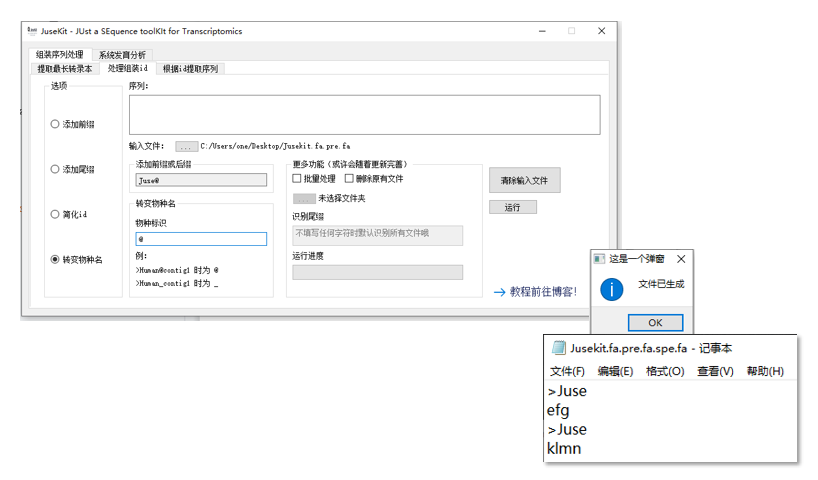This screenshot has width=818, height=480.
Task: Click the Notepad file icon
Action: click(559, 348)
